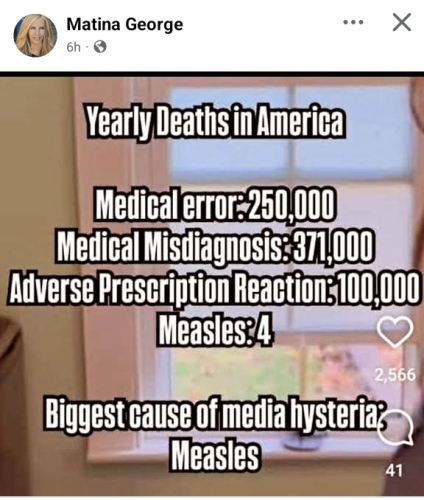Screen dimensions: 424x500
Task: Open the 6h post timestamp
Action: tap(73, 48)
